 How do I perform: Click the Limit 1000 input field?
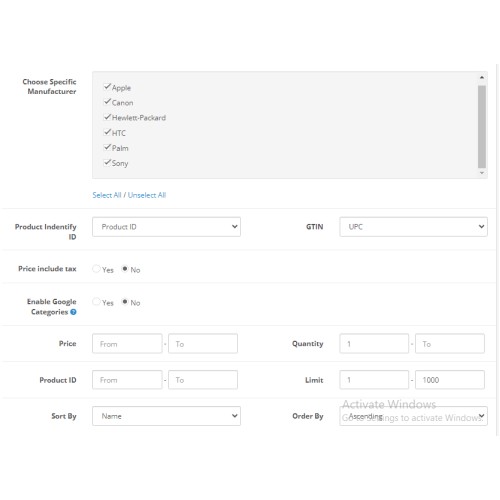pos(450,380)
